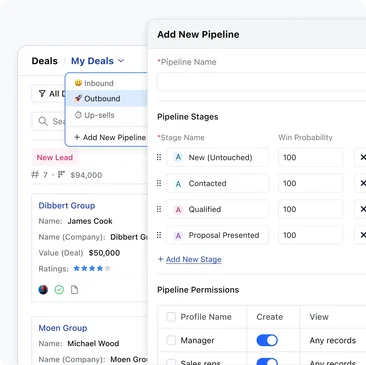The height and width of the screenshot is (365, 366).
Task: Click win probability field for Contacted
Action: 311,183
